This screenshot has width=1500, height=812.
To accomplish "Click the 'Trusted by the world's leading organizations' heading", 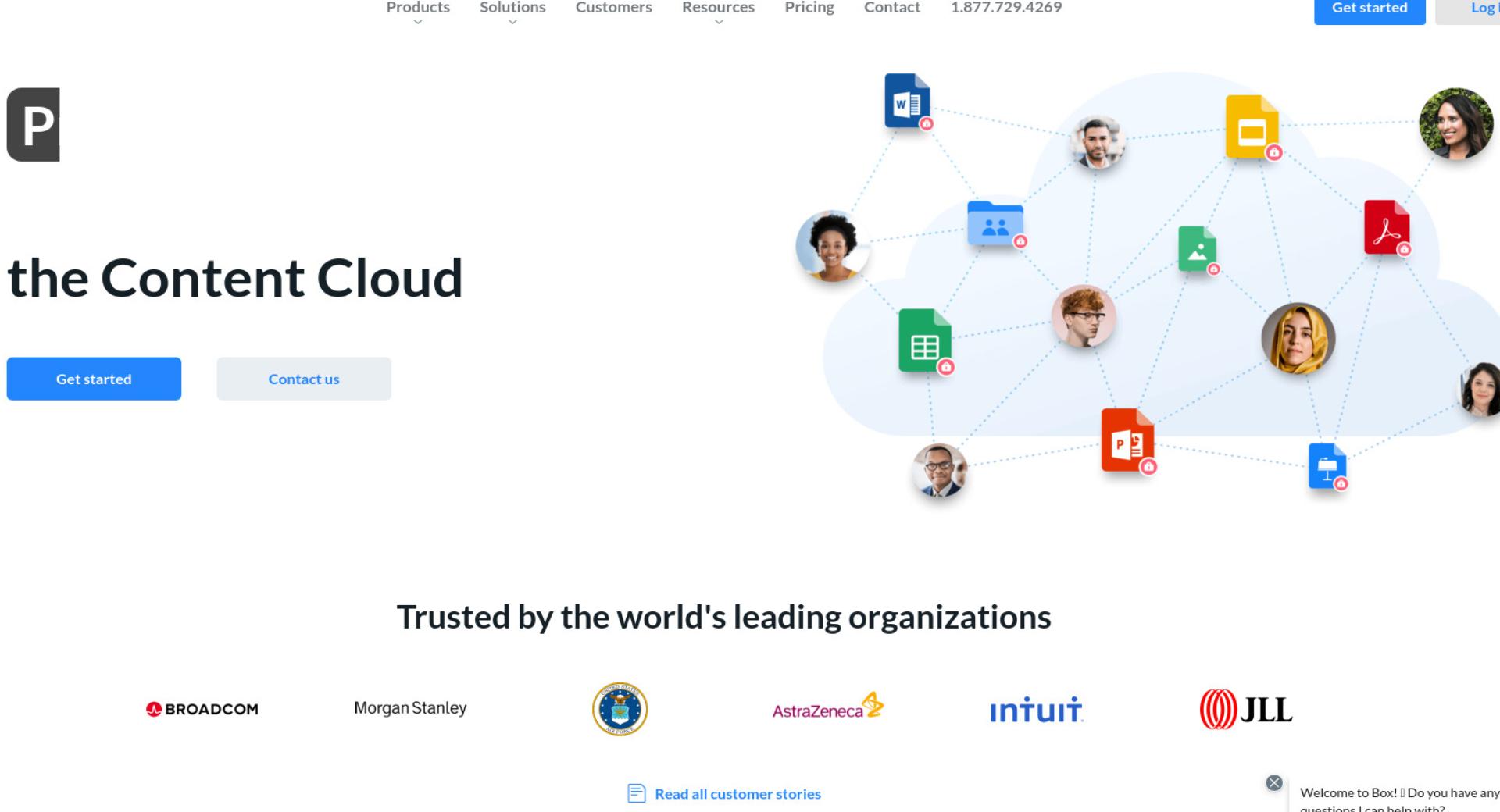I will click(x=723, y=617).
